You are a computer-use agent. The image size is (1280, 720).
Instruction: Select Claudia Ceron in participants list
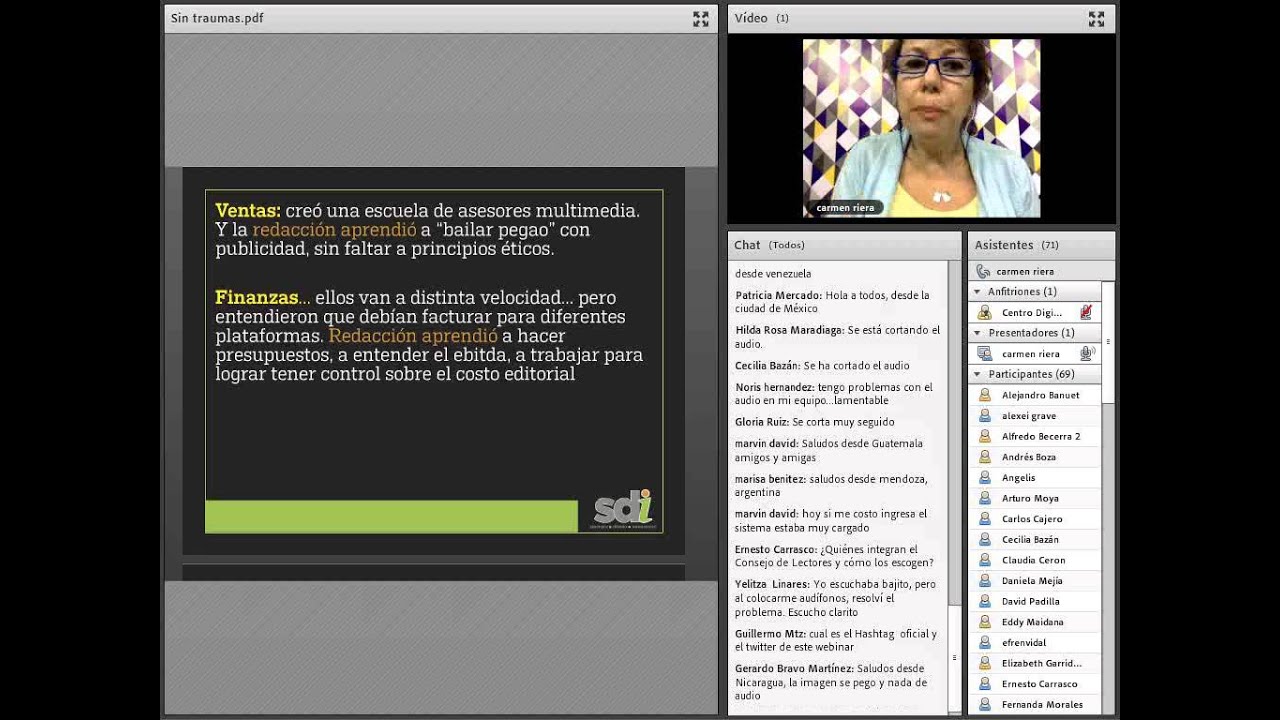point(1035,560)
